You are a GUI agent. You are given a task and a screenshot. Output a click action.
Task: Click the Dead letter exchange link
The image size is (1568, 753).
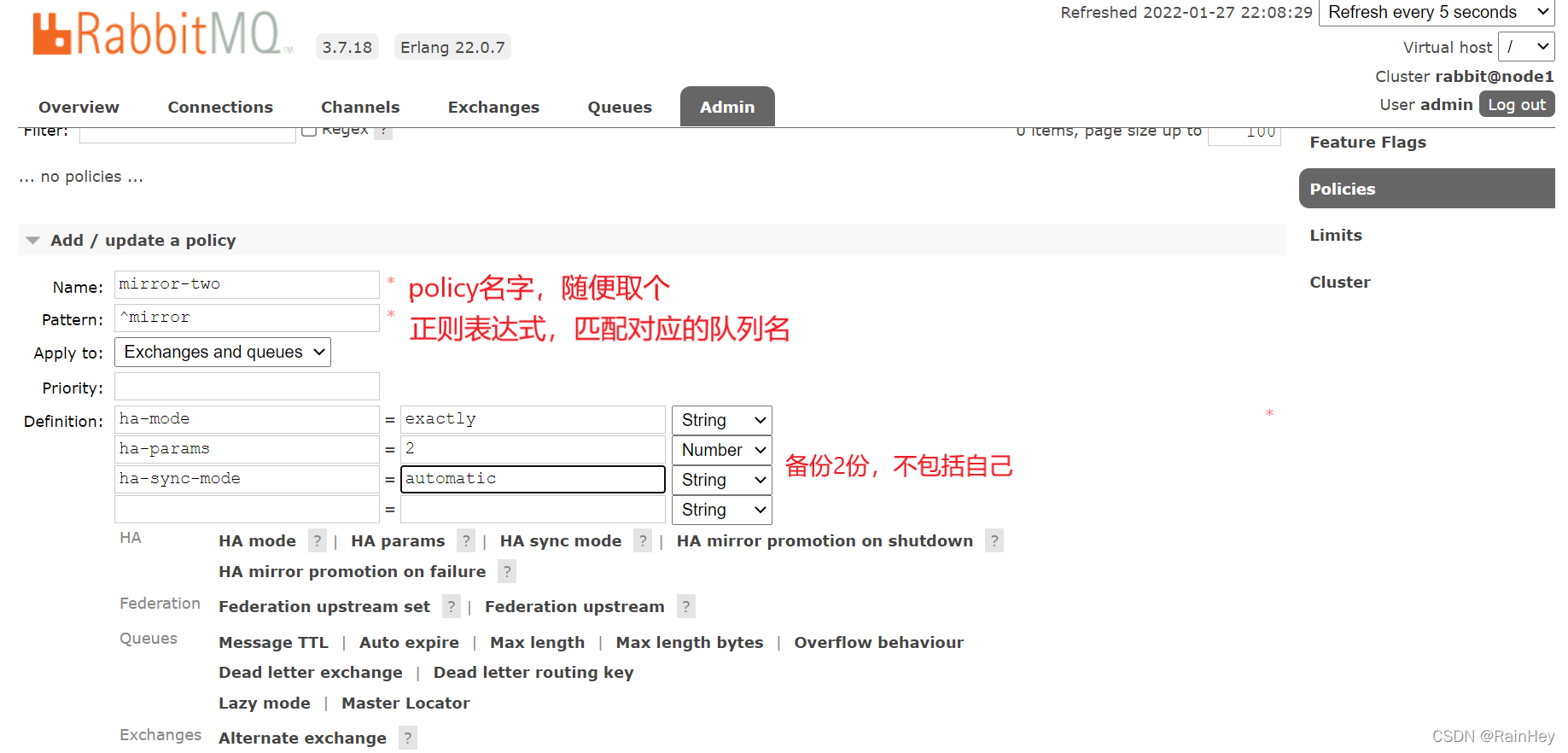[310, 672]
